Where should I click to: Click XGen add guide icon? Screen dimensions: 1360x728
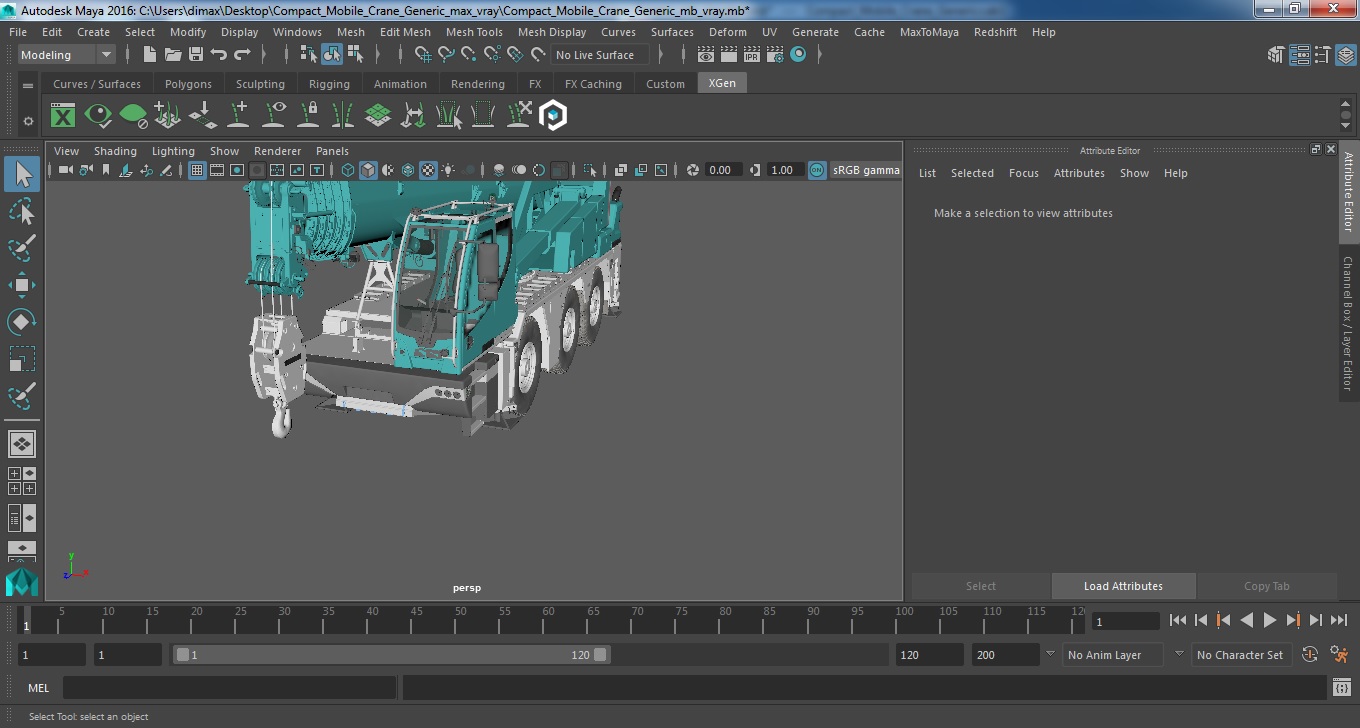pos(238,116)
